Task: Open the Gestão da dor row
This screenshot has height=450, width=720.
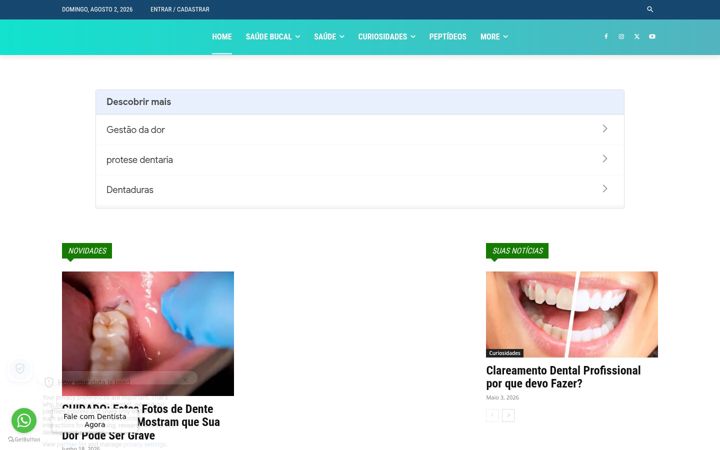Action: 360,129
